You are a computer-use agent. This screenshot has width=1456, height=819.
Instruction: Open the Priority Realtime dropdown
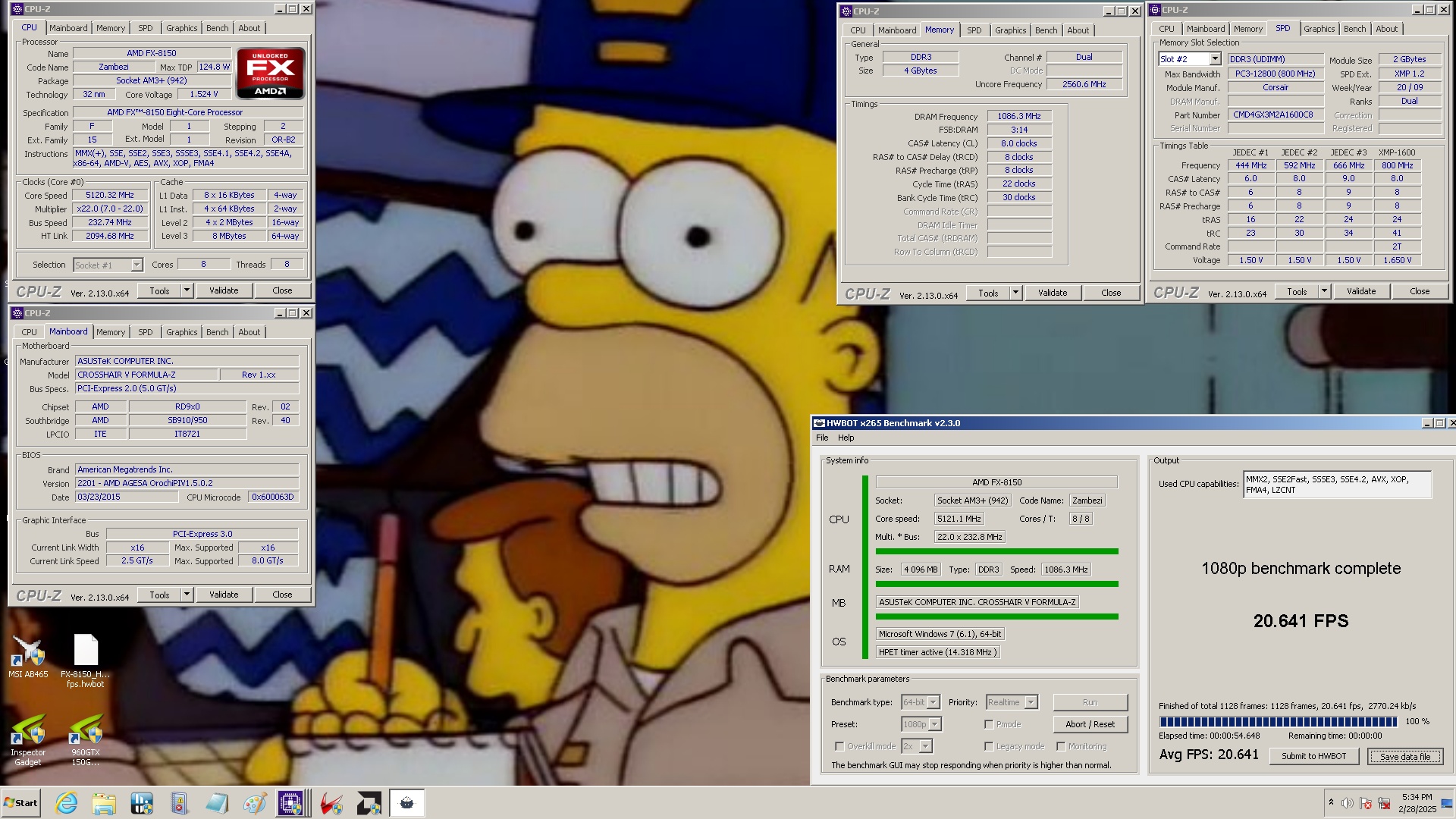click(x=1012, y=702)
